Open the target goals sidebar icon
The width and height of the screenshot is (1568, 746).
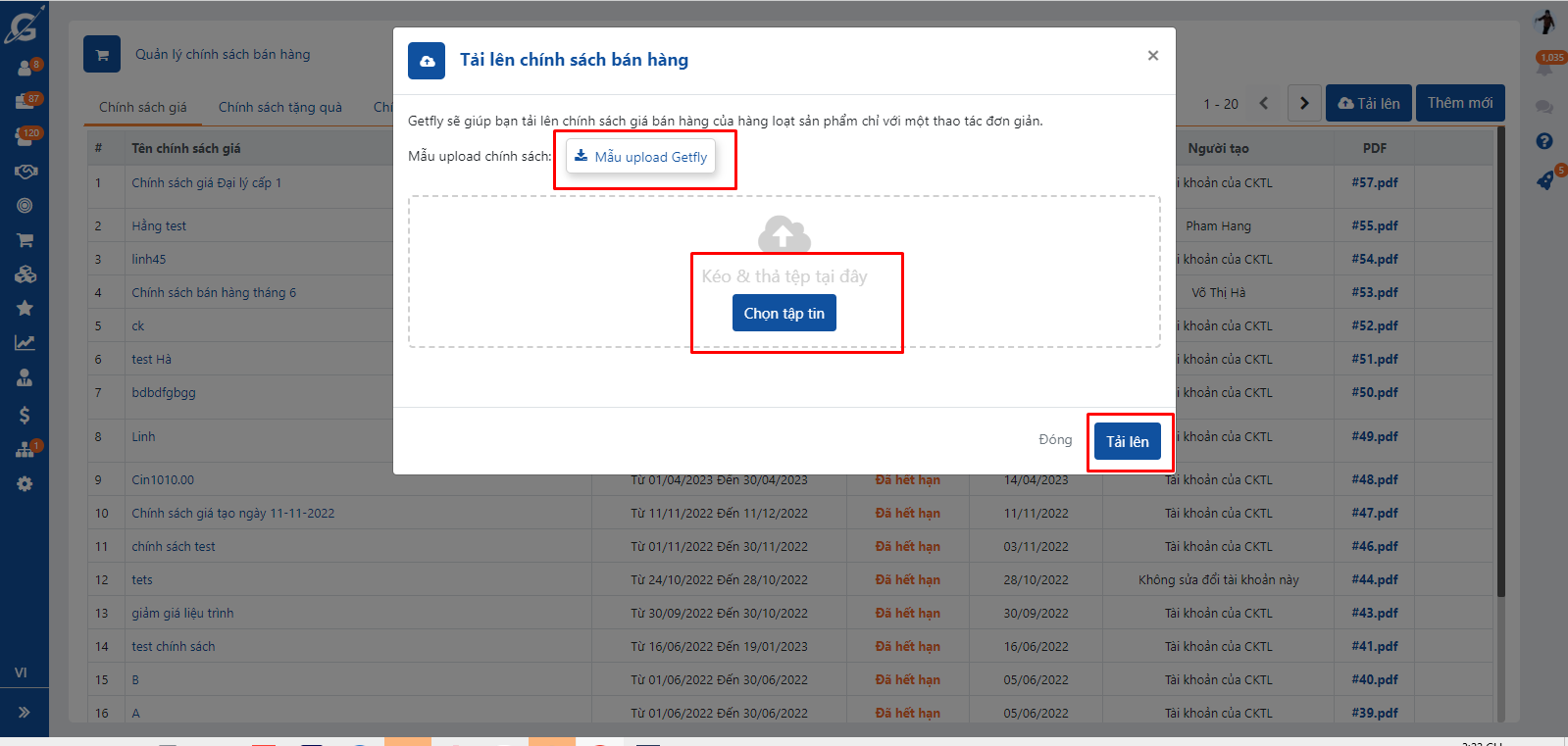click(25, 206)
